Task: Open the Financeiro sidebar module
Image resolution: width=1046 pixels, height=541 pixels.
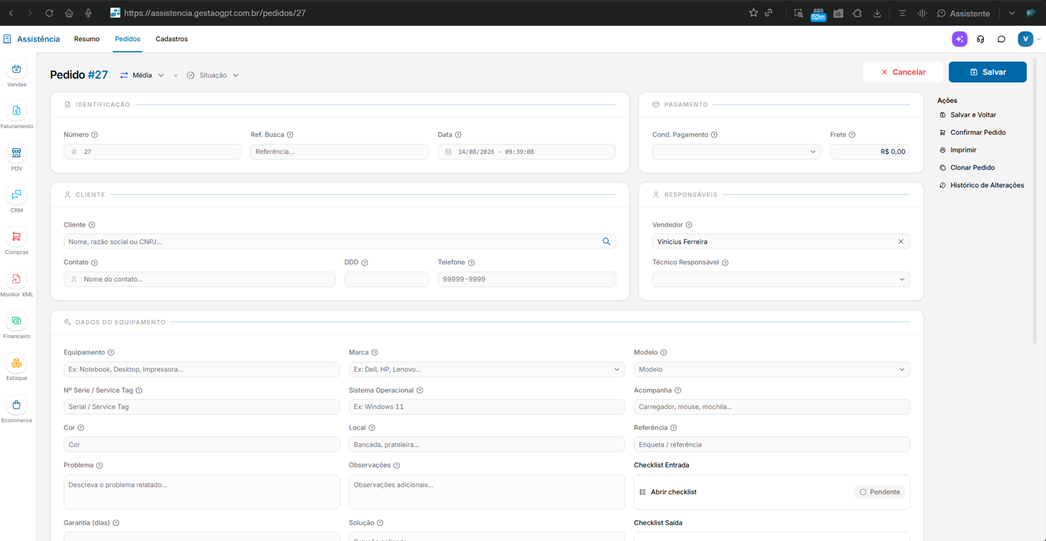Action: [x=17, y=325]
